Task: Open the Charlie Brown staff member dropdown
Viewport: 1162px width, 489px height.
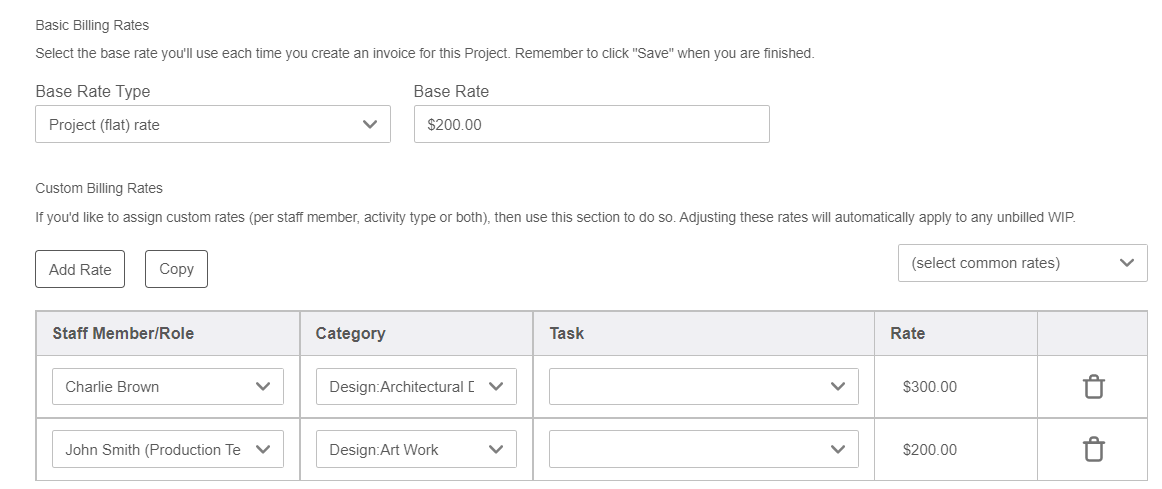Action: point(167,387)
